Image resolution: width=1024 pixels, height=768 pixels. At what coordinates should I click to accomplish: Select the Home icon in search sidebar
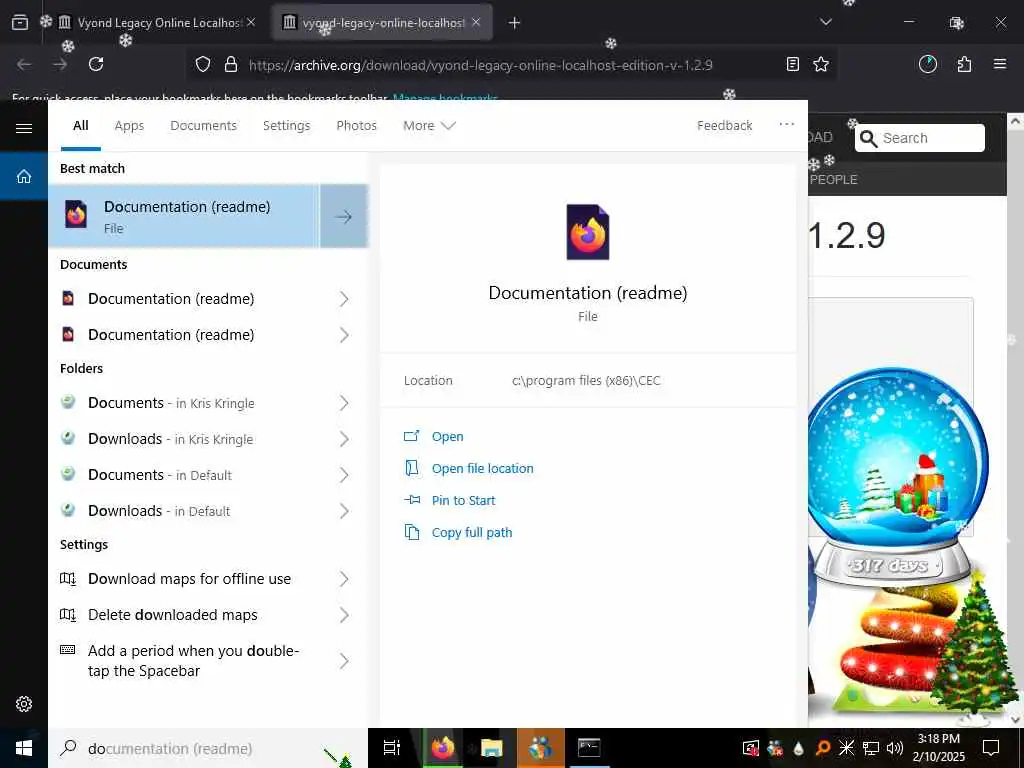coord(24,176)
